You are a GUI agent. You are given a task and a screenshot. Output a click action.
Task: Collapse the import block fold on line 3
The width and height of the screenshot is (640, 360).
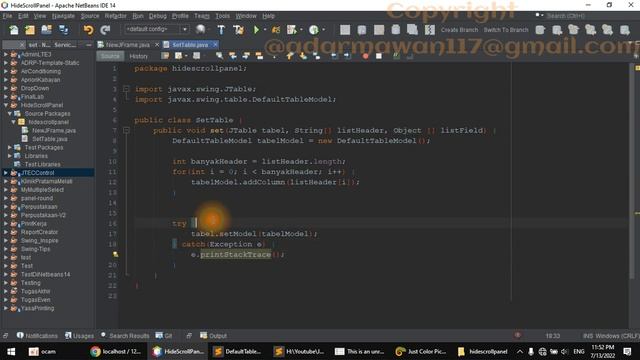(x=126, y=89)
